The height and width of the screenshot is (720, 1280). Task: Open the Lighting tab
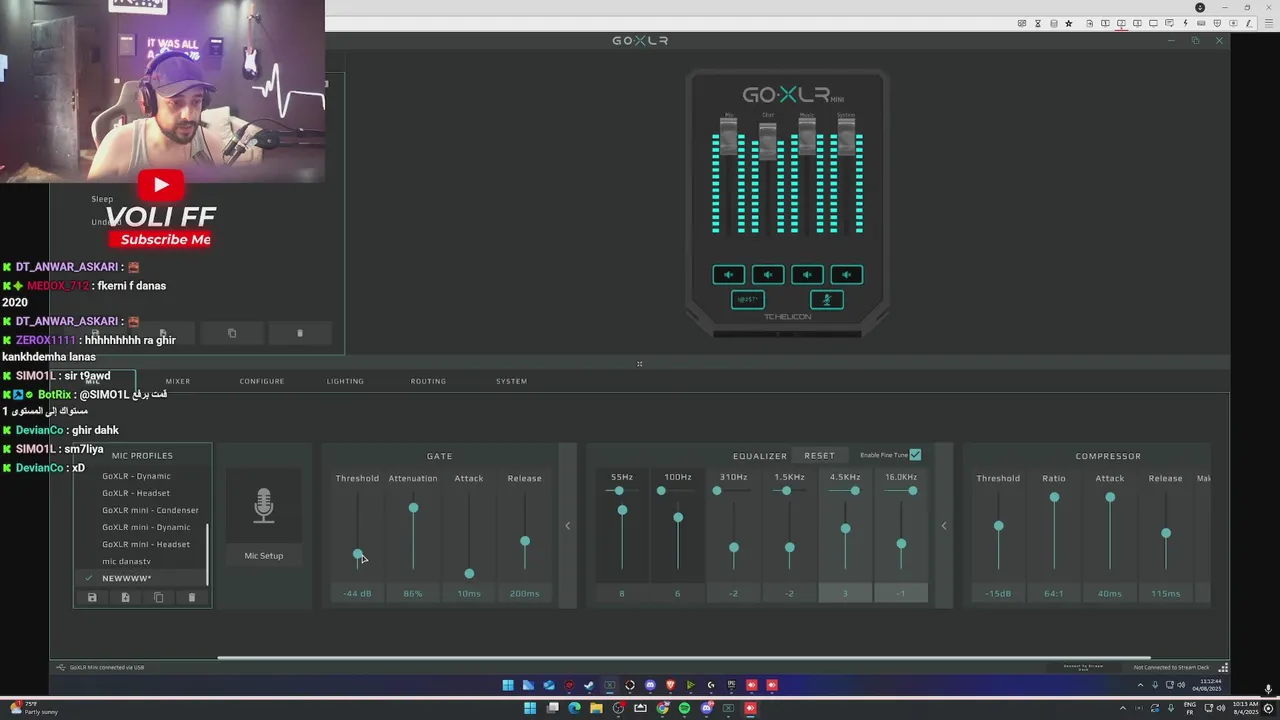345,381
